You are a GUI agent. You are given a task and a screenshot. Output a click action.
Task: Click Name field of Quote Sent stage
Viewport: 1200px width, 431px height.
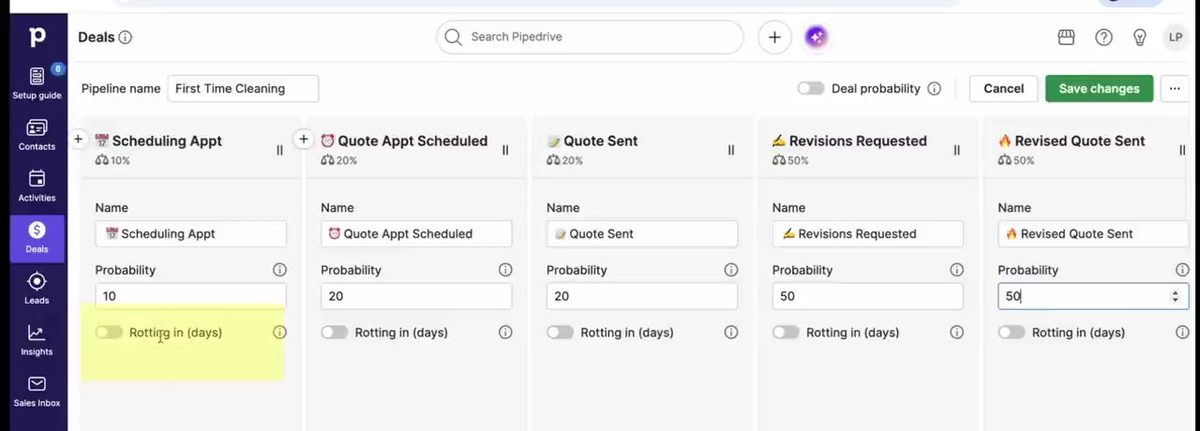pyautogui.click(x=642, y=234)
